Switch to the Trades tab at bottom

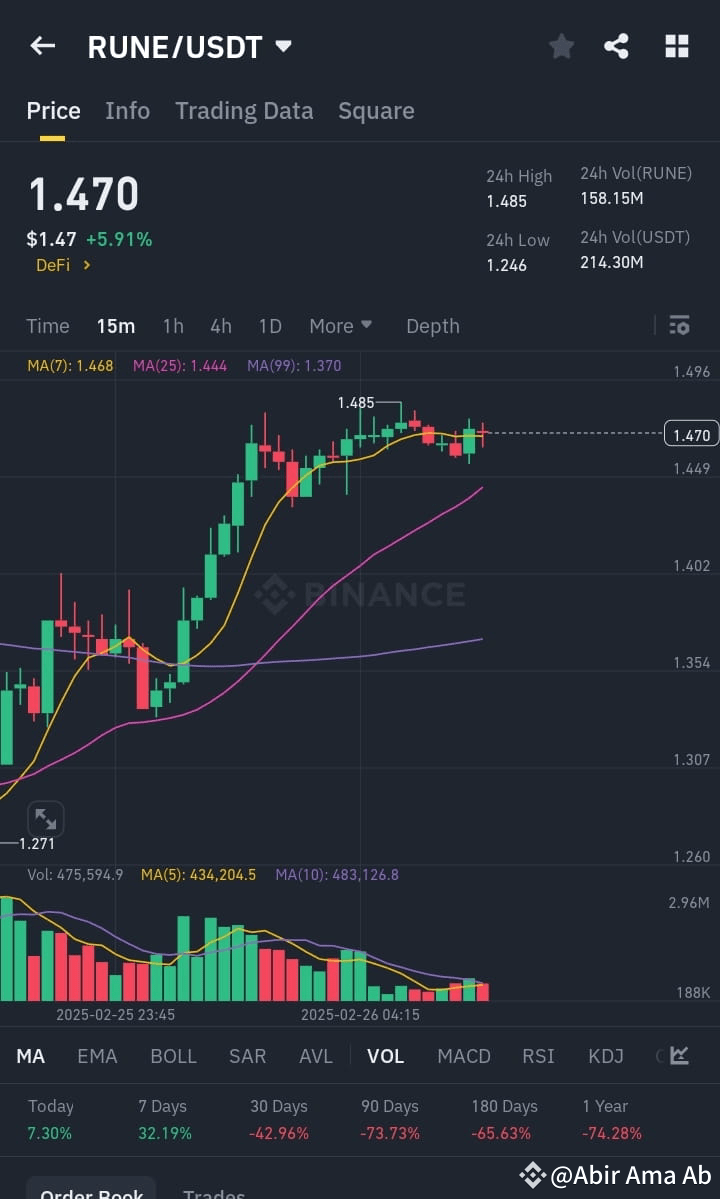click(214, 1192)
